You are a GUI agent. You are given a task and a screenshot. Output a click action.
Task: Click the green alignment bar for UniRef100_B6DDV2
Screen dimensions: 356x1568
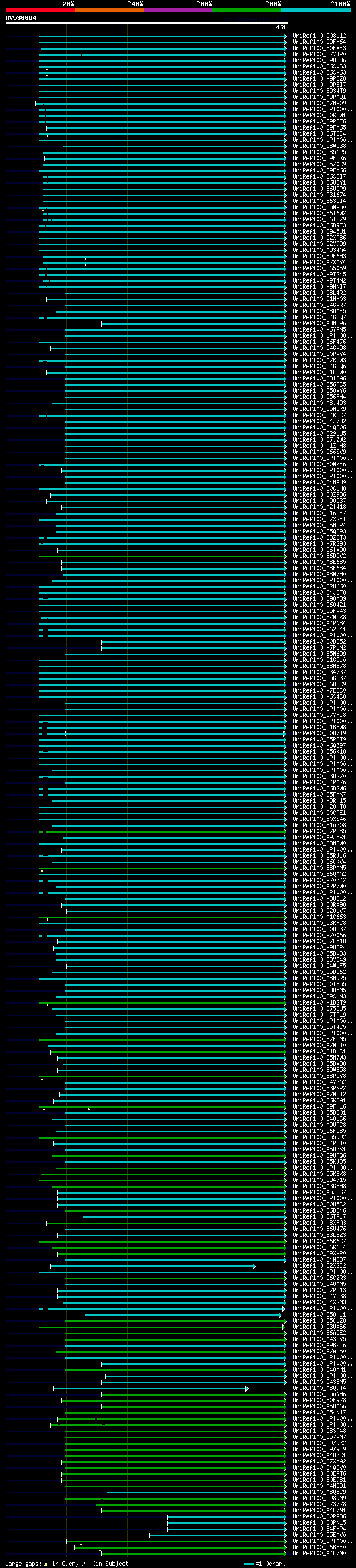(163, 556)
